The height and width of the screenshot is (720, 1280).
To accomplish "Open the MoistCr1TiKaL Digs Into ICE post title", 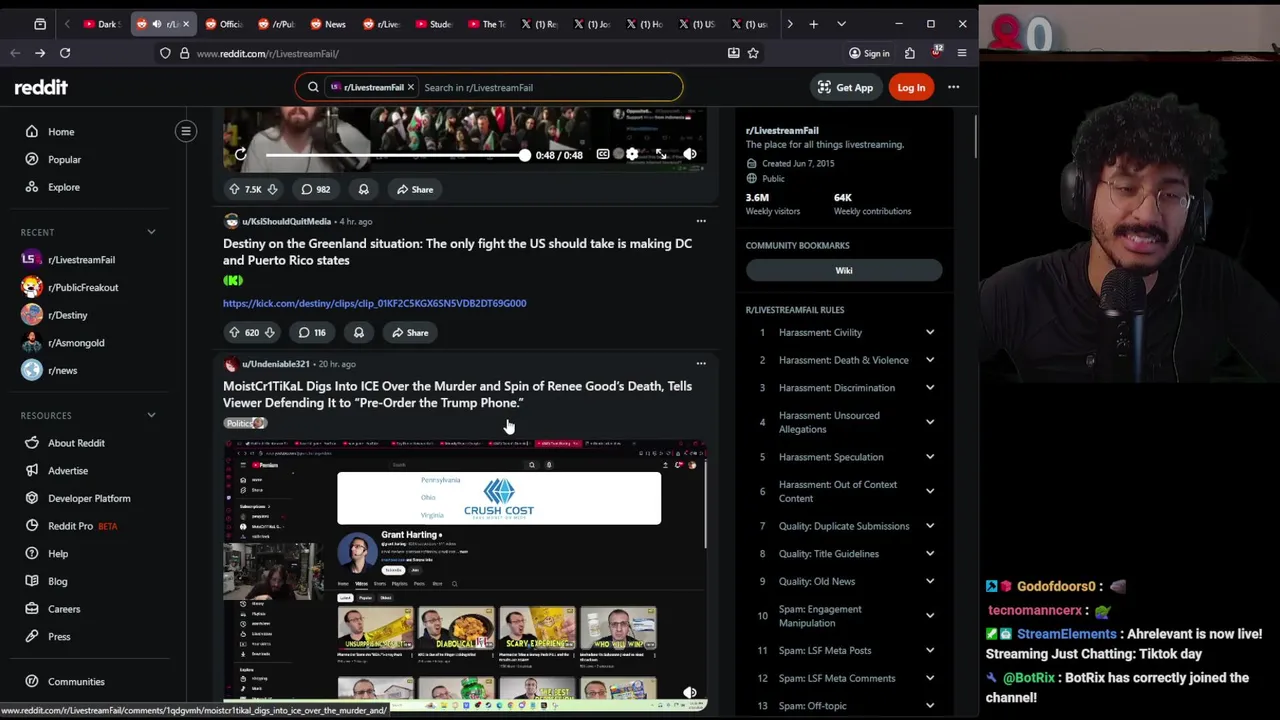I will pos(457,394).
